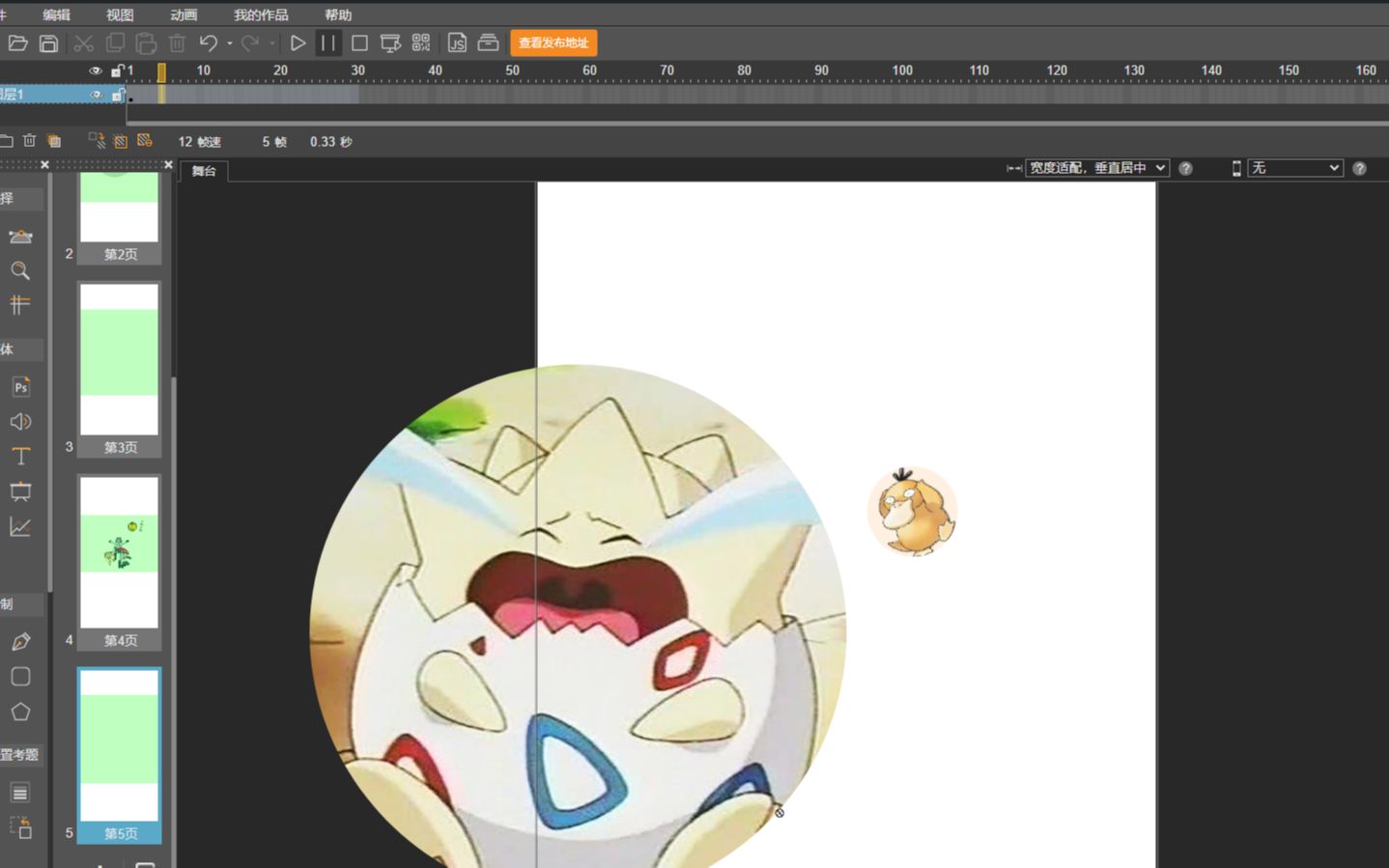Click the Psyduck image on stage
This screenshot has width=1389, height=868.
[912, 512]
